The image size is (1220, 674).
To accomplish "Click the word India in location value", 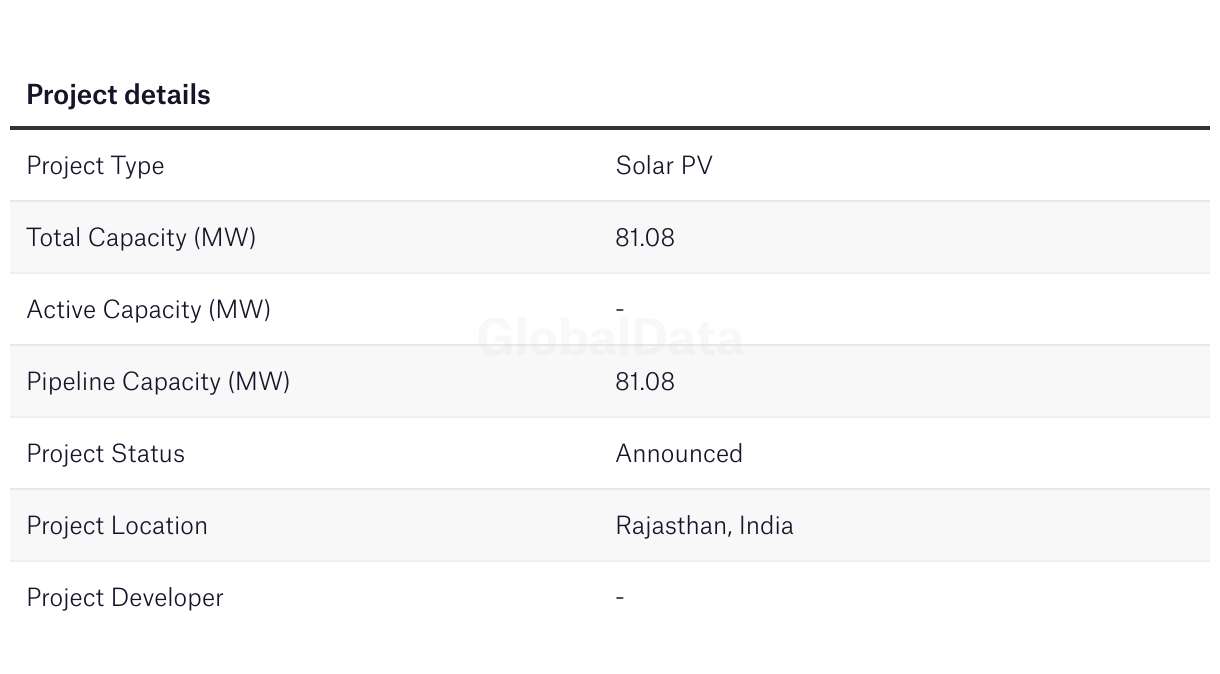I will 766,526.
